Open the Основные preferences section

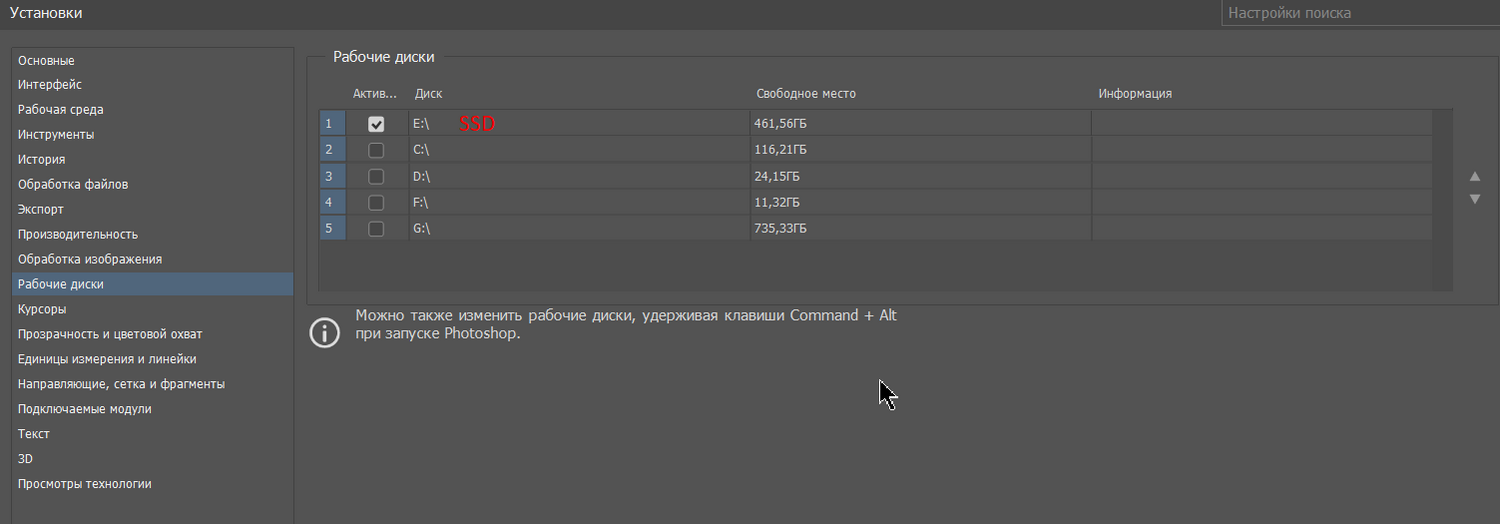click(153, 60)
